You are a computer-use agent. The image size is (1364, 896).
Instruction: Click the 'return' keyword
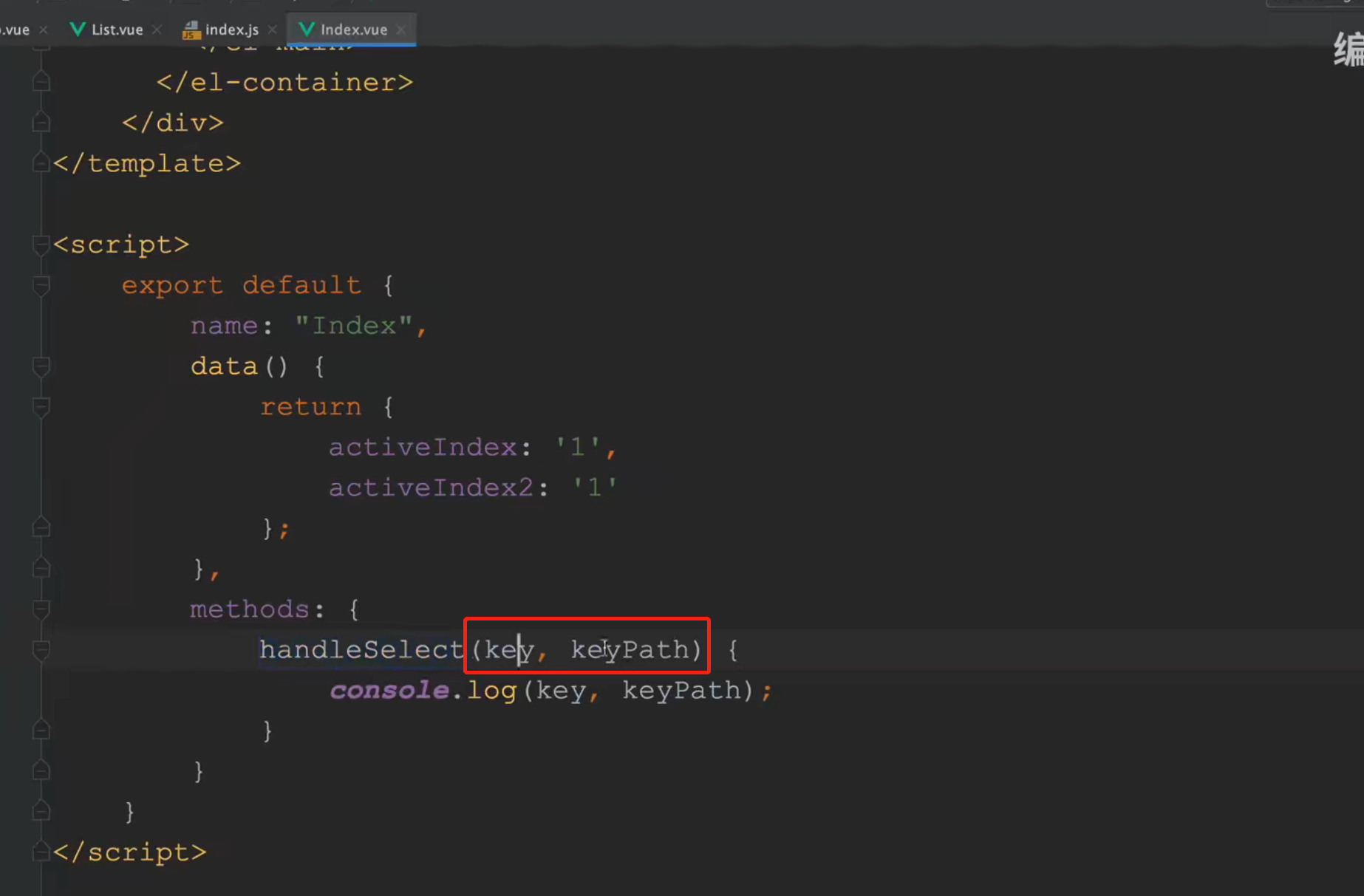coord(311,407)
